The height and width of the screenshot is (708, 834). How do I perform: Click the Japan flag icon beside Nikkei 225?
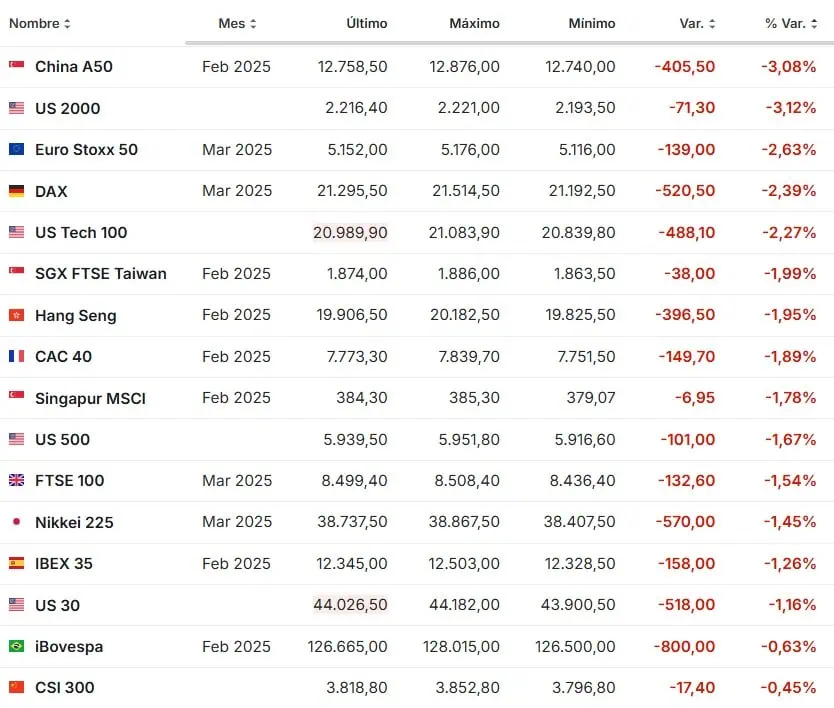coord(16,522)
